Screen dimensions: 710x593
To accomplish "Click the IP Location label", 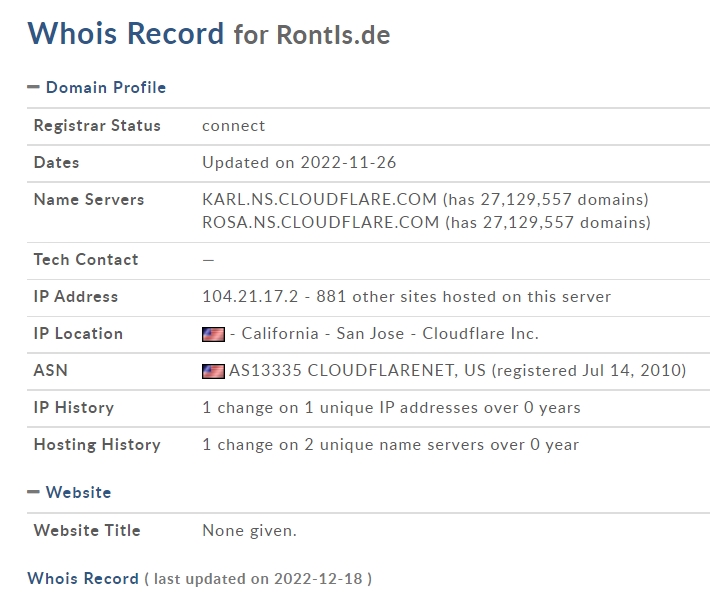I will click(78, 334).
